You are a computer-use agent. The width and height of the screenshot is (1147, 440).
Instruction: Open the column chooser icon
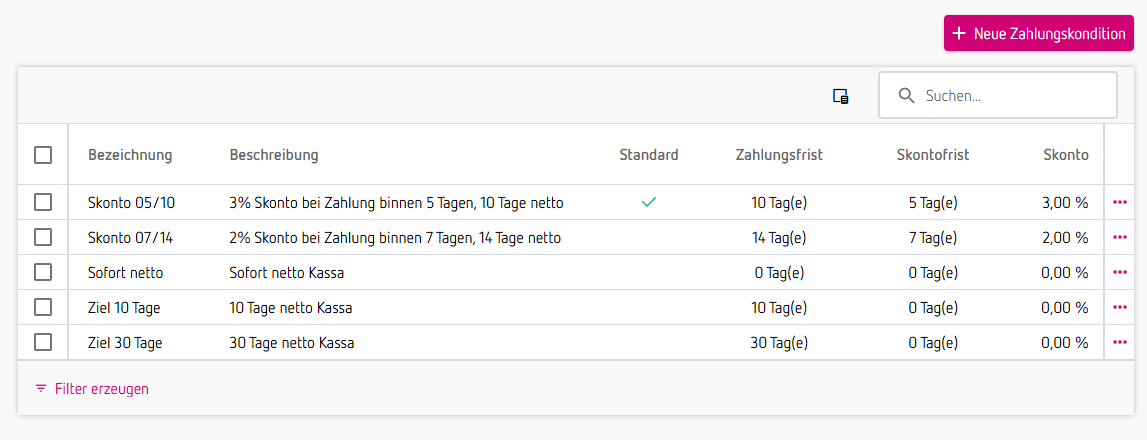tap(841, 97)
